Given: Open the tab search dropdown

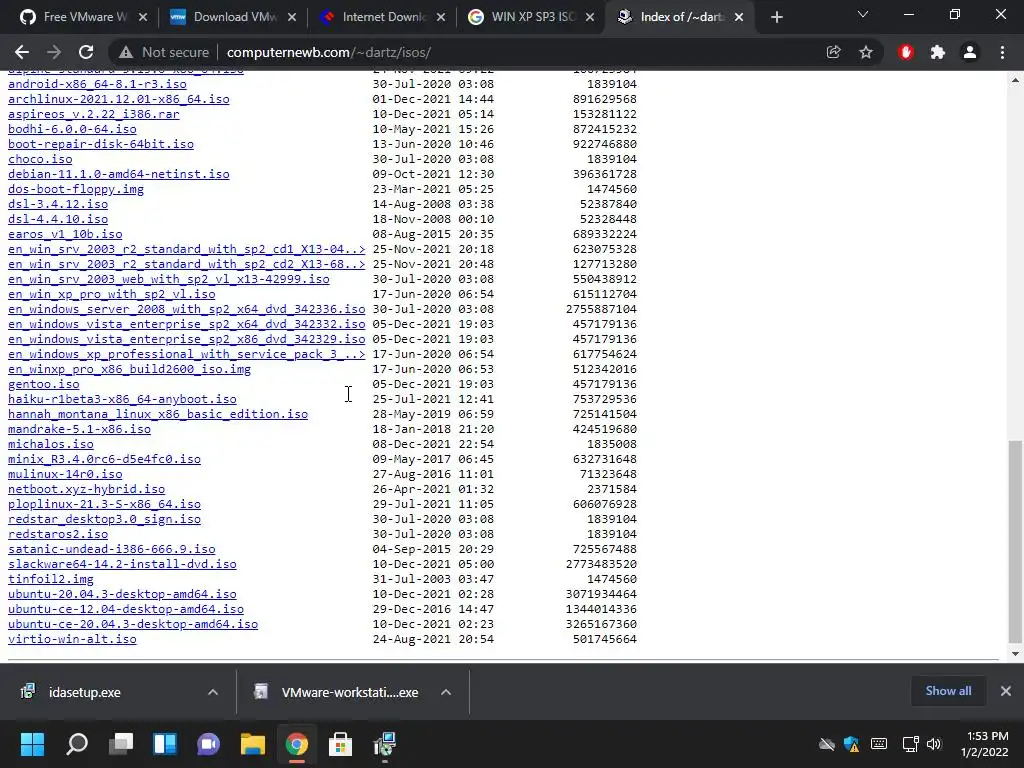Looking at the screenshot, I should click(x=863, y=14).
